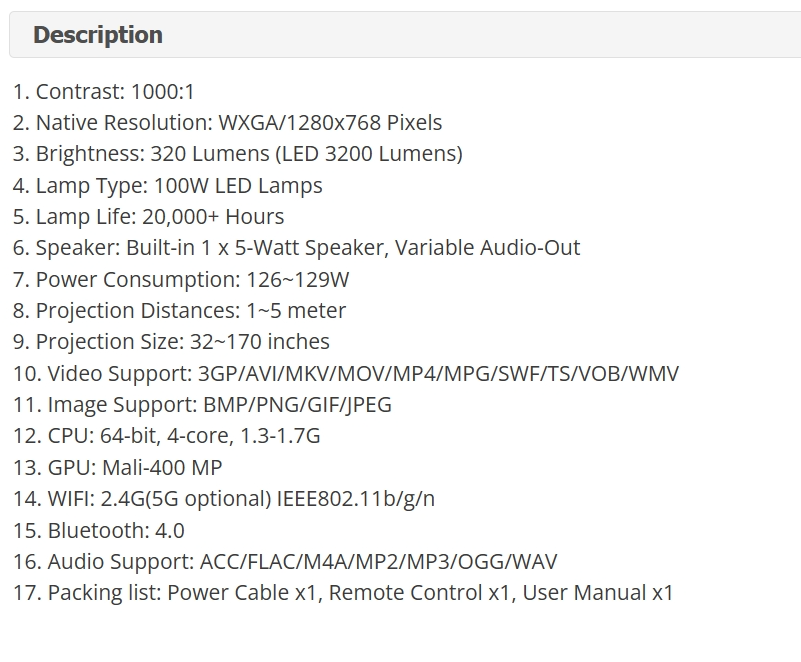Click the Projection Distances 1~5 meter line

pos(179,311)
